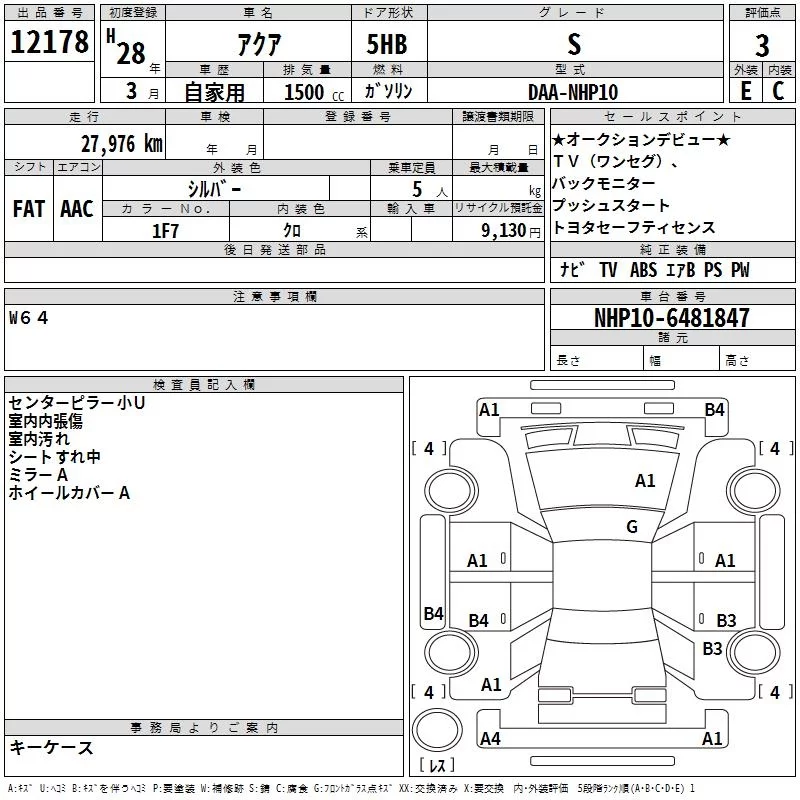The width and height of the screenshot is (800, 800).
Task: Click the TV（ワンセグ） sales point line
Action: [x=616, y=161]
